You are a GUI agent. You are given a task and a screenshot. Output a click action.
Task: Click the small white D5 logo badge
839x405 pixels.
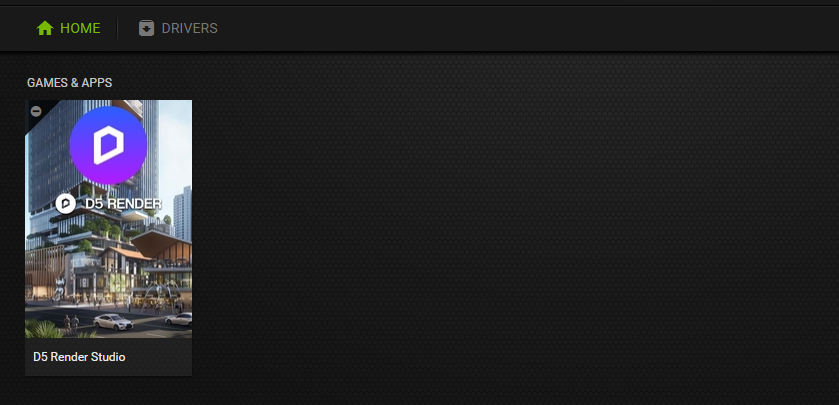(66, 203)
